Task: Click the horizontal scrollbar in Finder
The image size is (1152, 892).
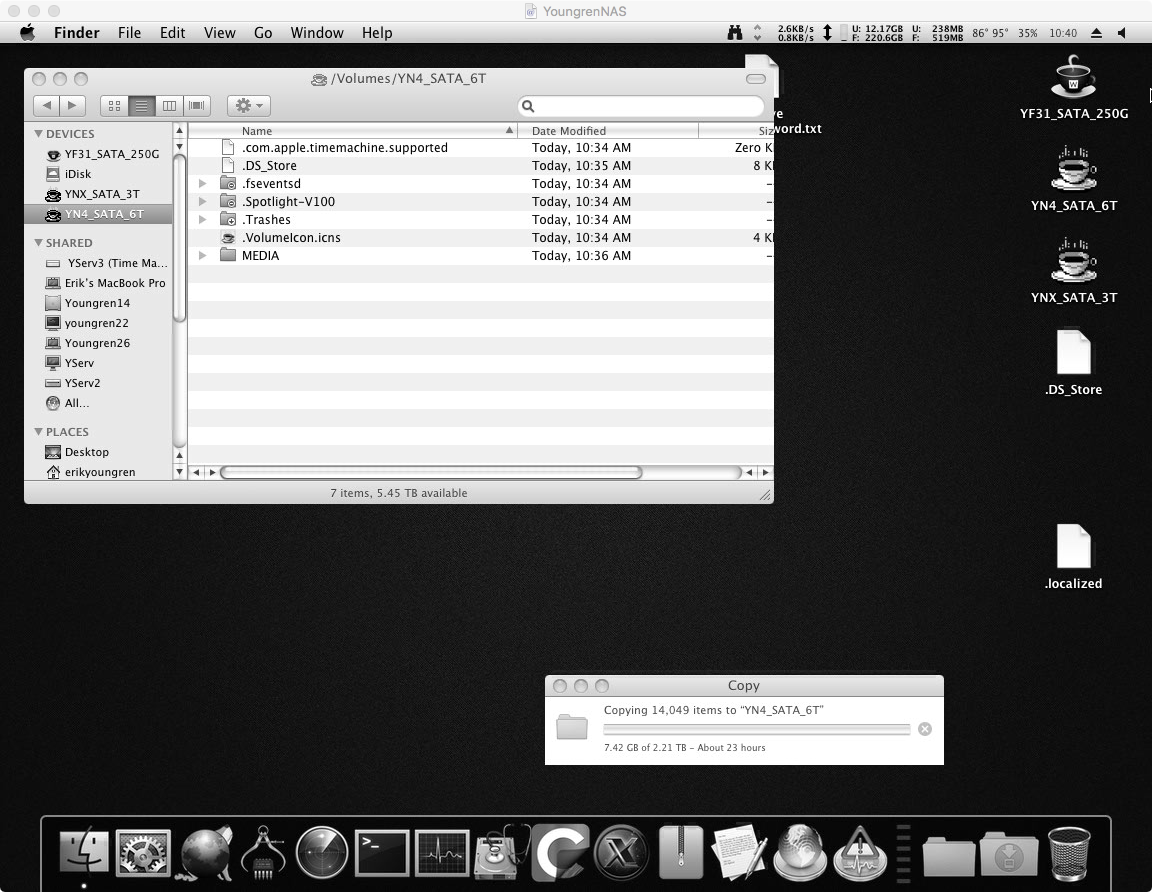Action: tap(431, 472)
